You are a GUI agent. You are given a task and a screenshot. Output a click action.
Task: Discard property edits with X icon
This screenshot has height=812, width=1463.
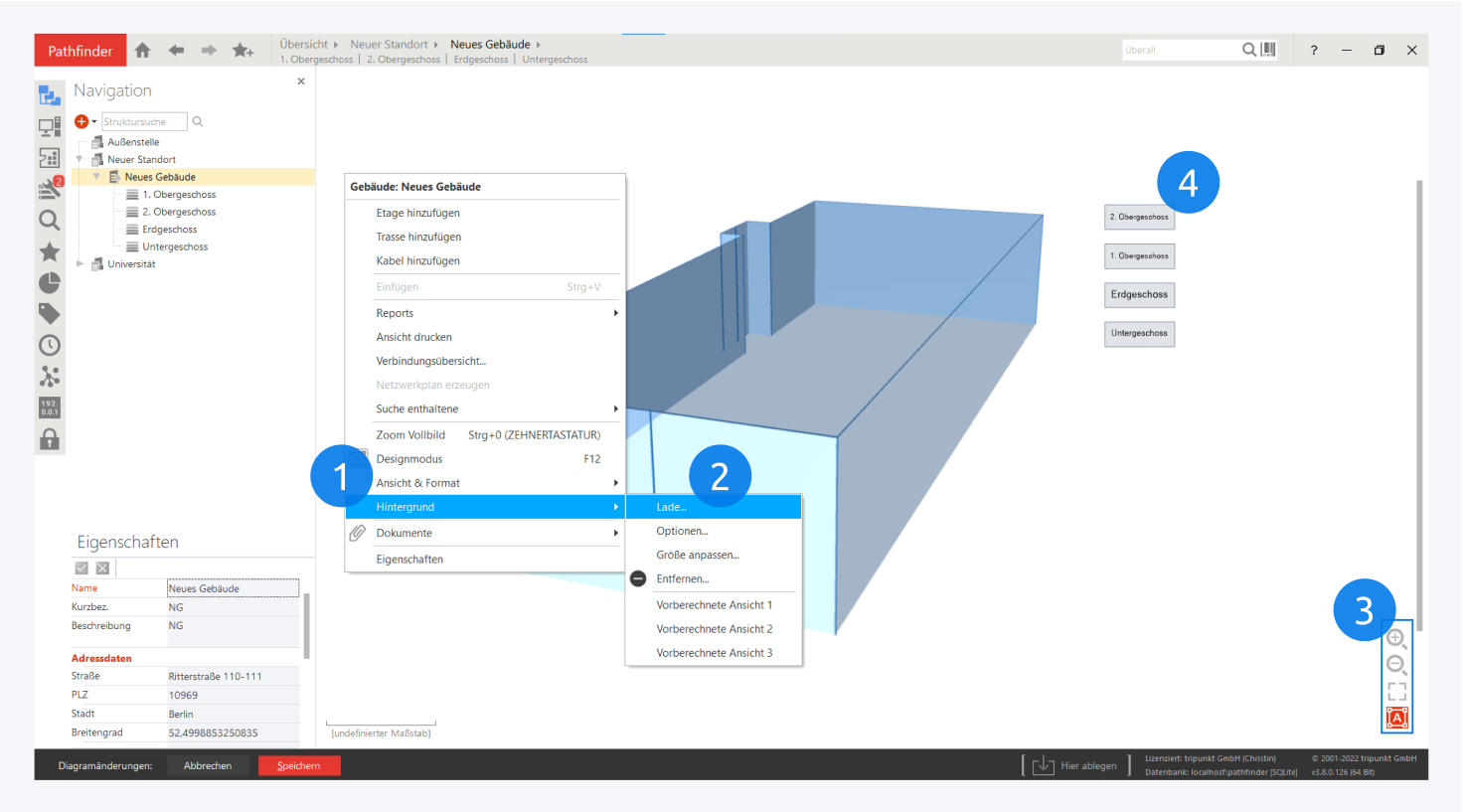pyautogui.click(x=102, y=568)
